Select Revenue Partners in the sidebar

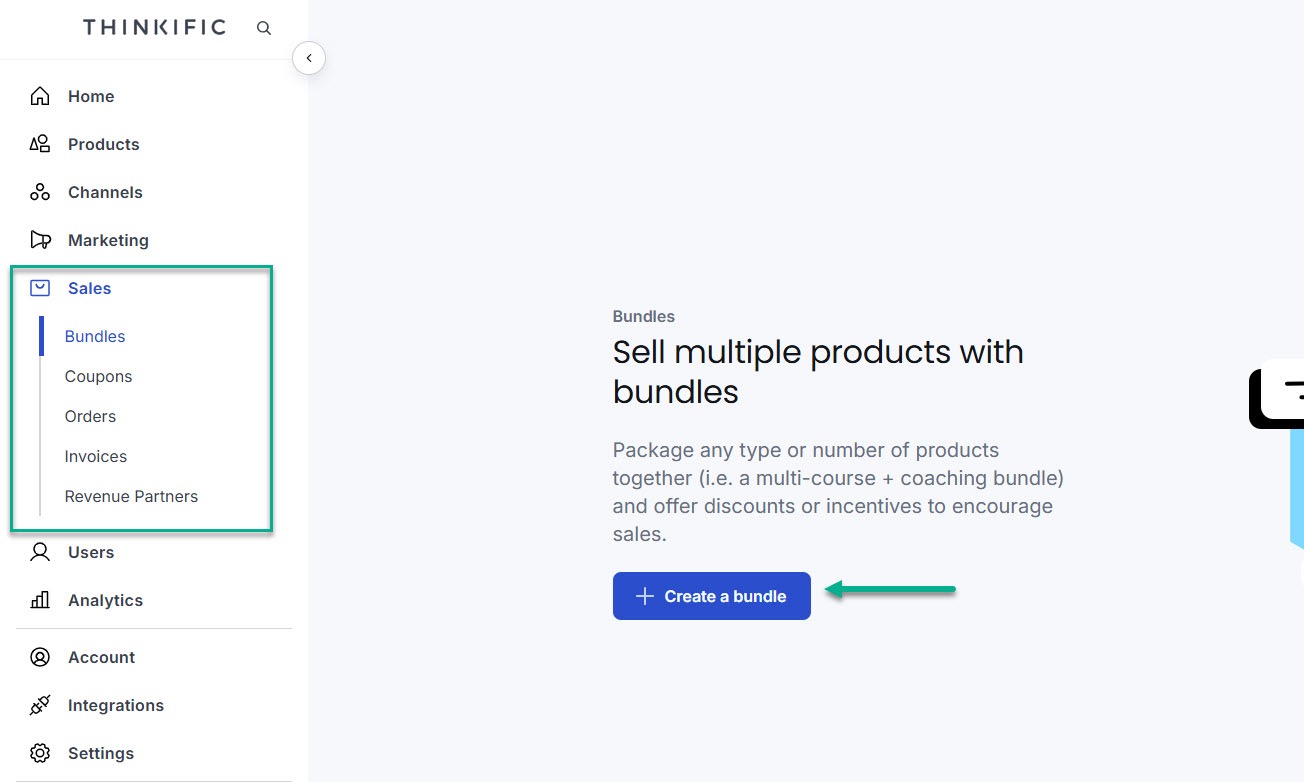(131, 496)
